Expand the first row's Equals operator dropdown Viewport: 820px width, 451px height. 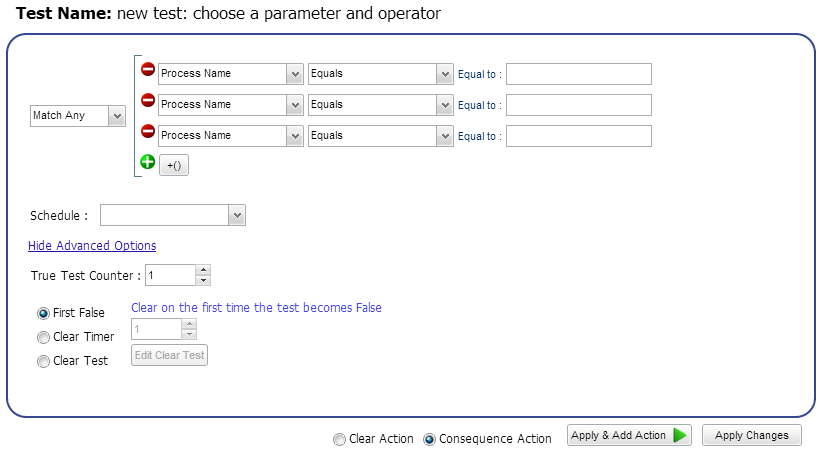445,74
